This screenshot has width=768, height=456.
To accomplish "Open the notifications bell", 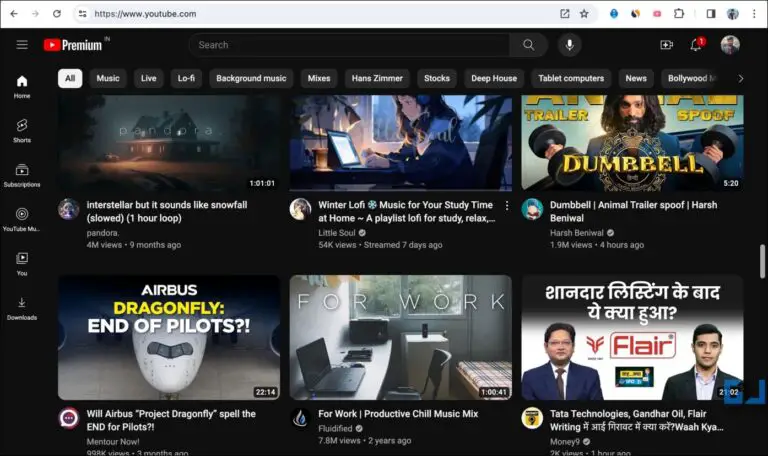I will [x=696, y=45].
